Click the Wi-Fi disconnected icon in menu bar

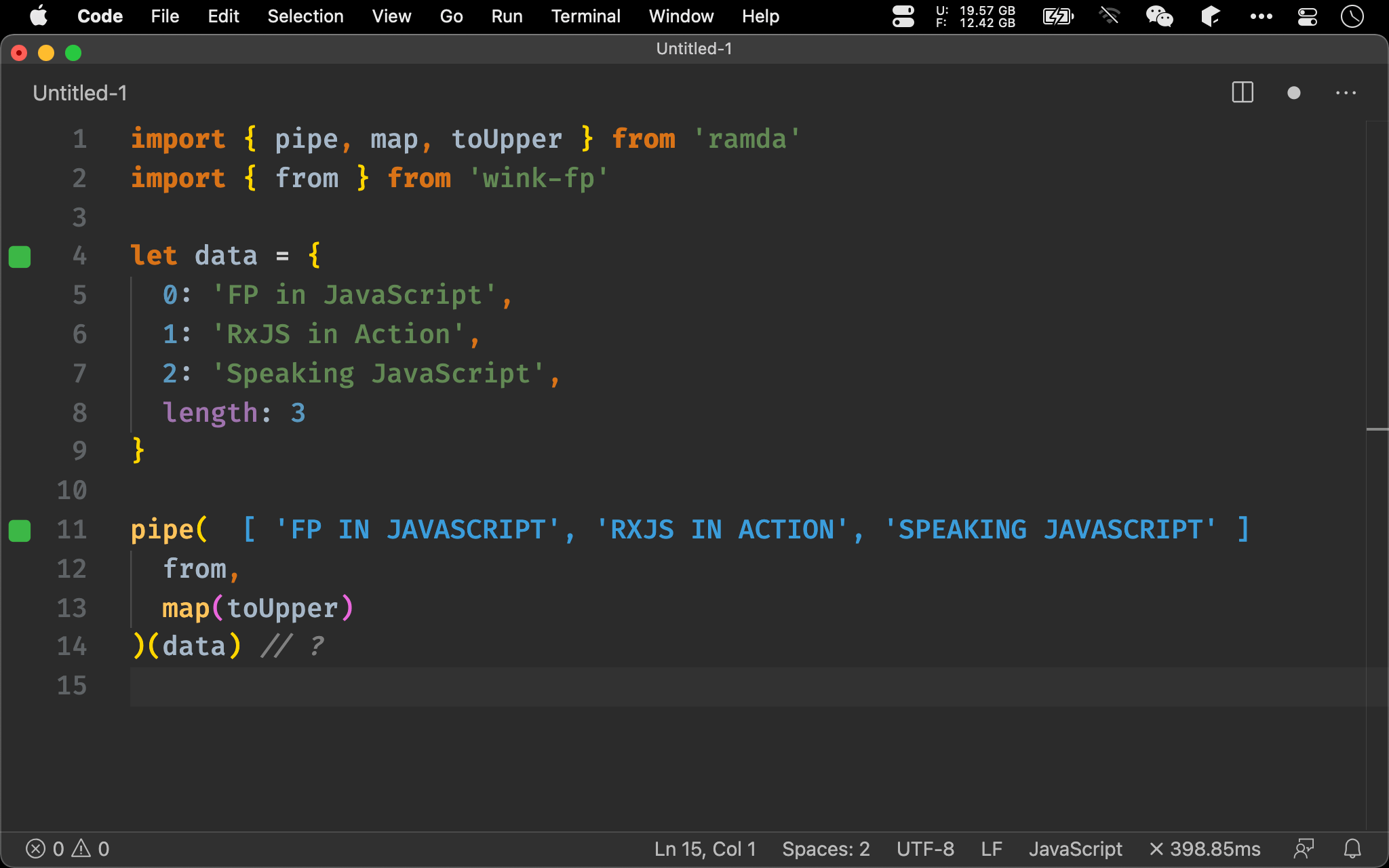coord(1110,16)
